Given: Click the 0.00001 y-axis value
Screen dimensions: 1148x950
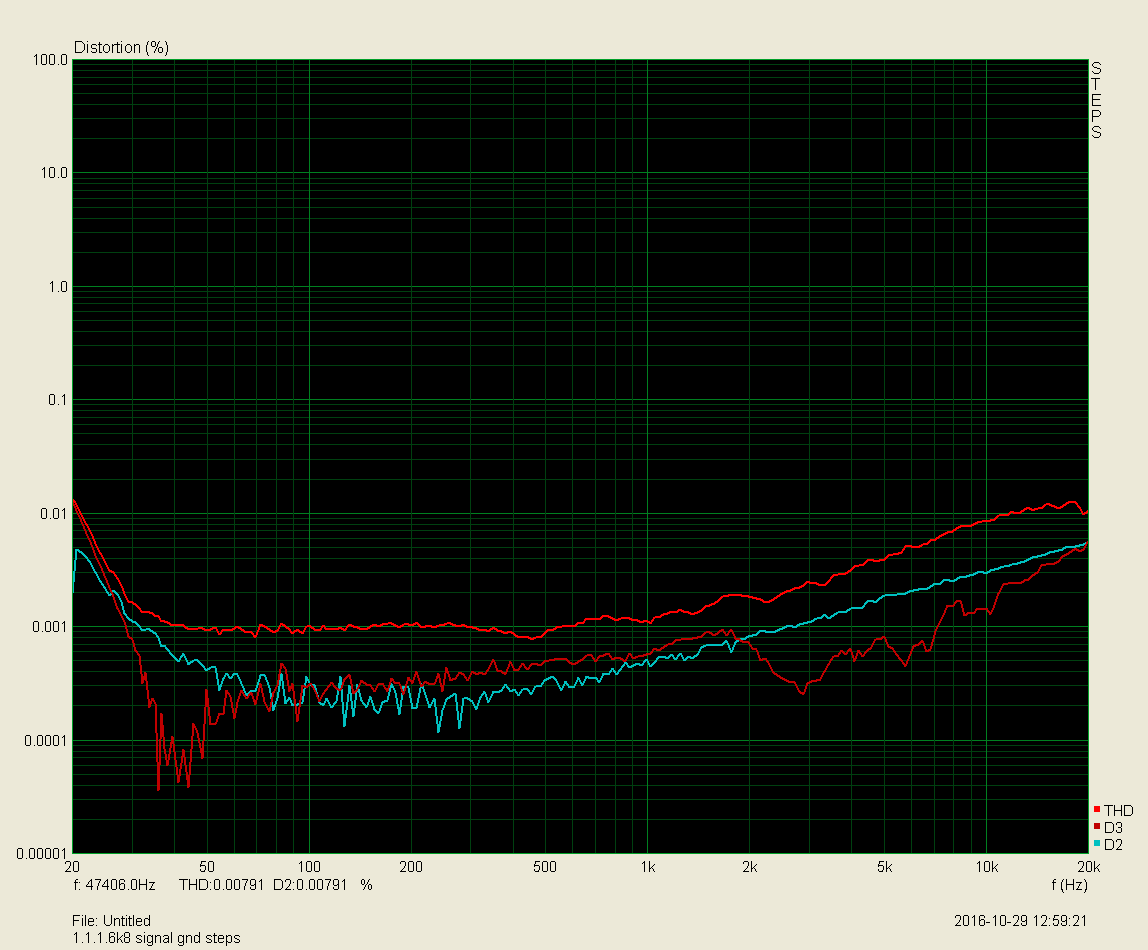Looking at the screenshot, I should (42, 854).
